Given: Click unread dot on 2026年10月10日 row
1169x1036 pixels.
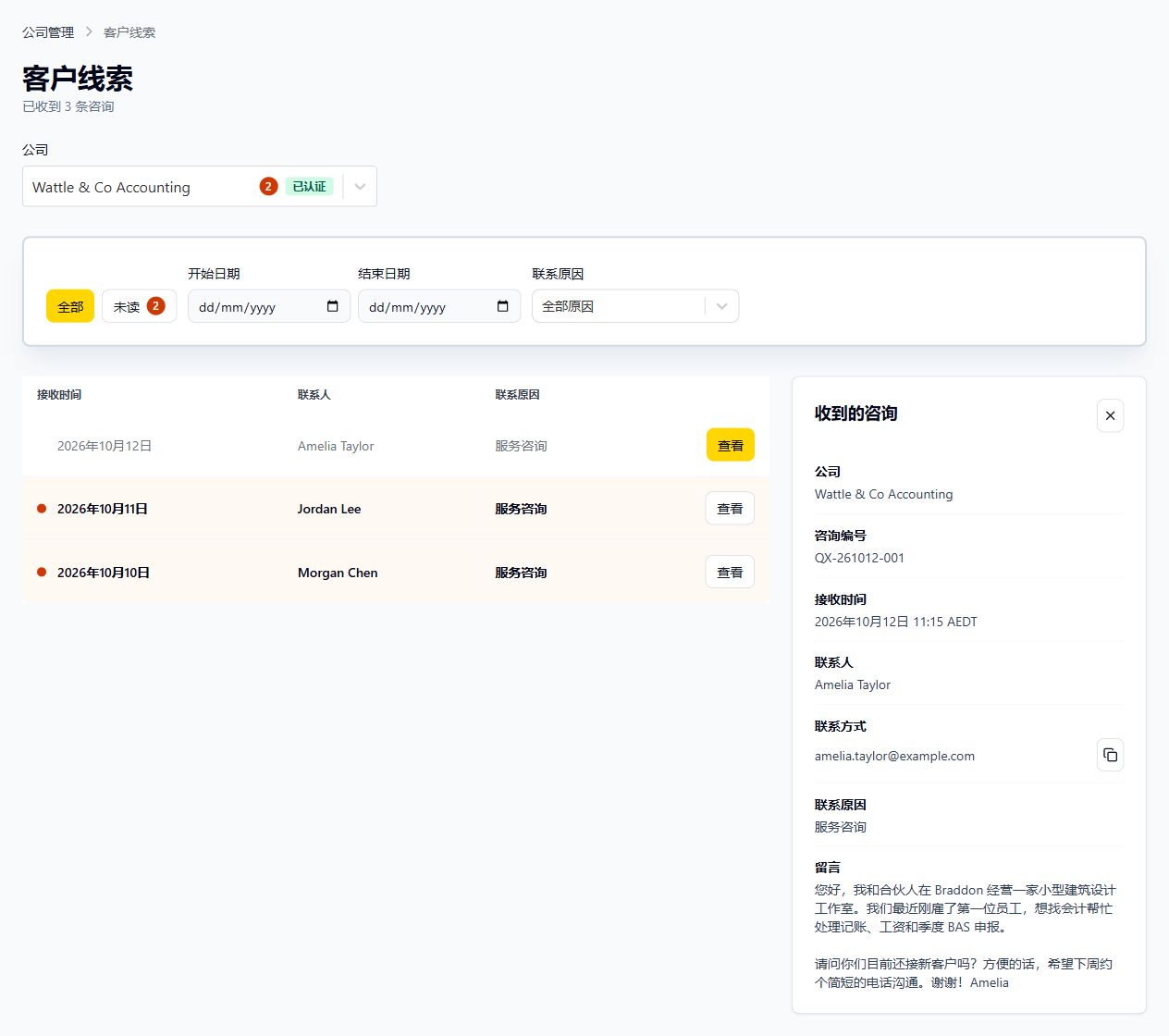Looking at the screenshot, I should coord(42,573).
